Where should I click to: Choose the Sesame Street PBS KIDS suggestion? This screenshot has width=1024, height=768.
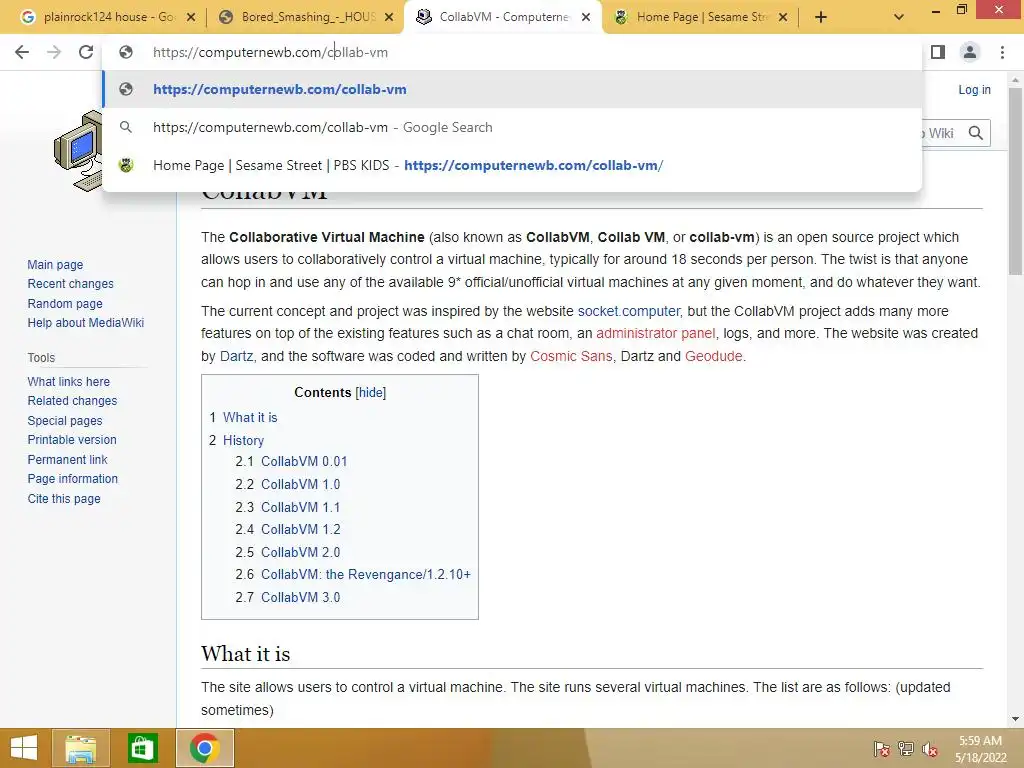[x=512, y=165]
